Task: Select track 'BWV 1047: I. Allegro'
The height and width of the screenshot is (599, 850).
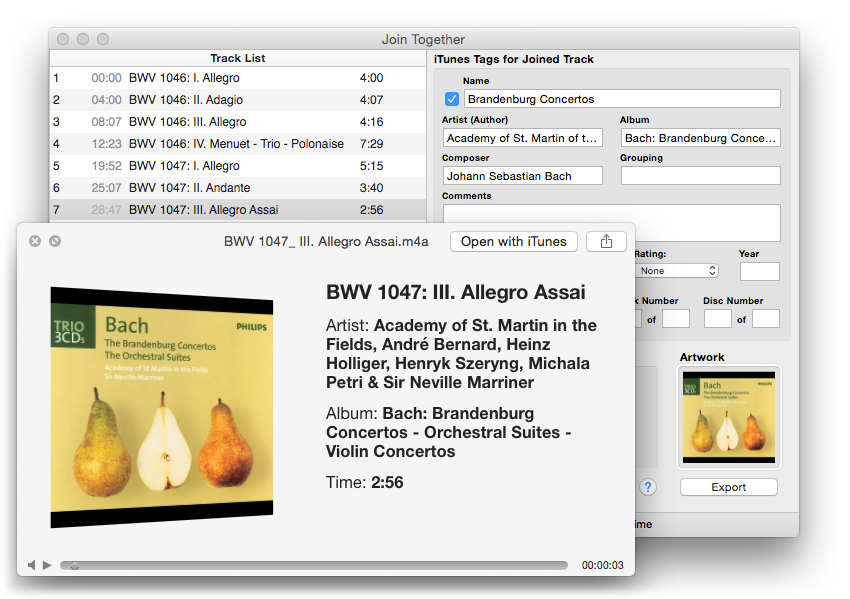Action: [x=237, y=165]
